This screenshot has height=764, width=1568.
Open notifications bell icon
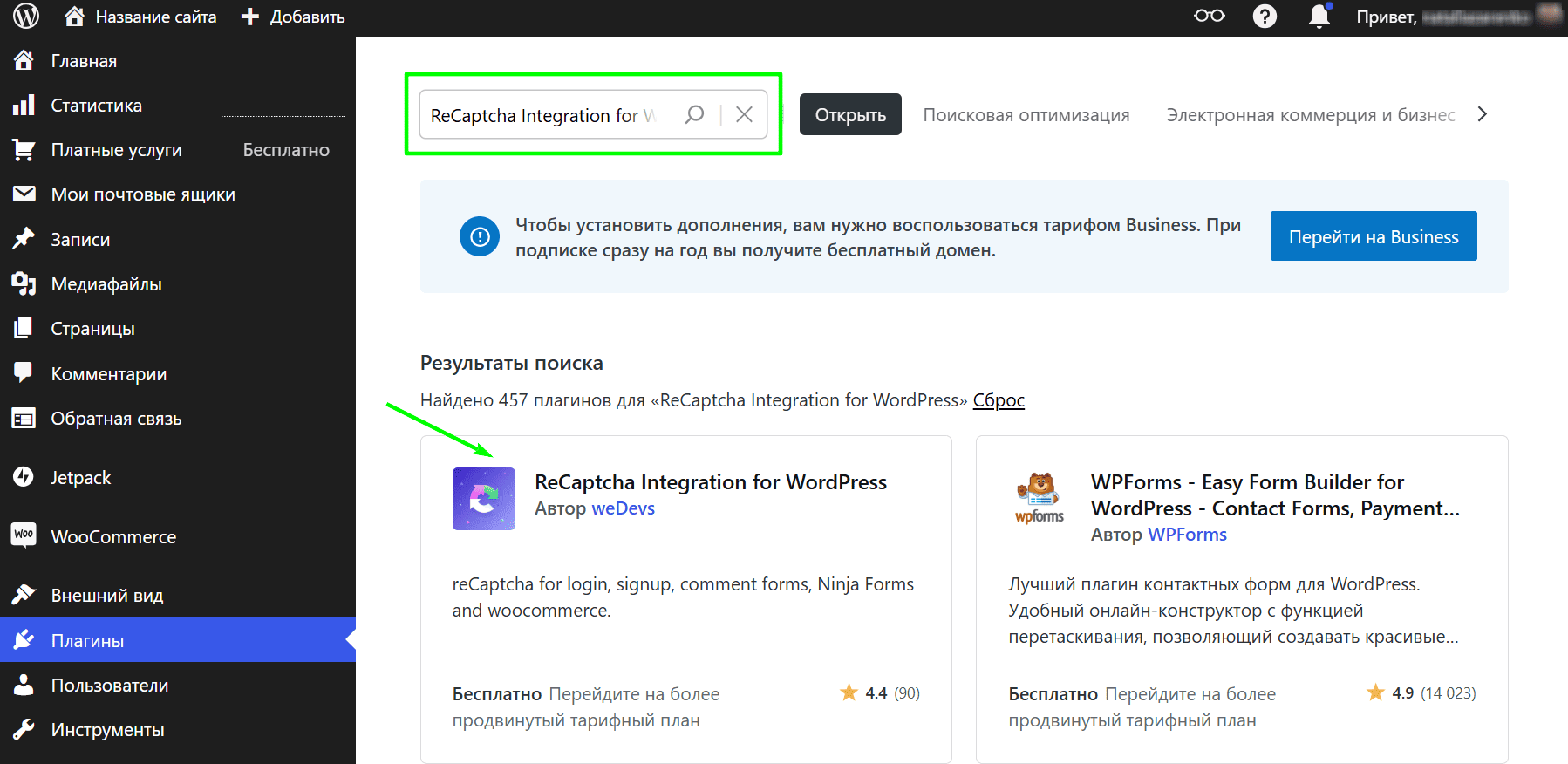(x=1319, y=16)
